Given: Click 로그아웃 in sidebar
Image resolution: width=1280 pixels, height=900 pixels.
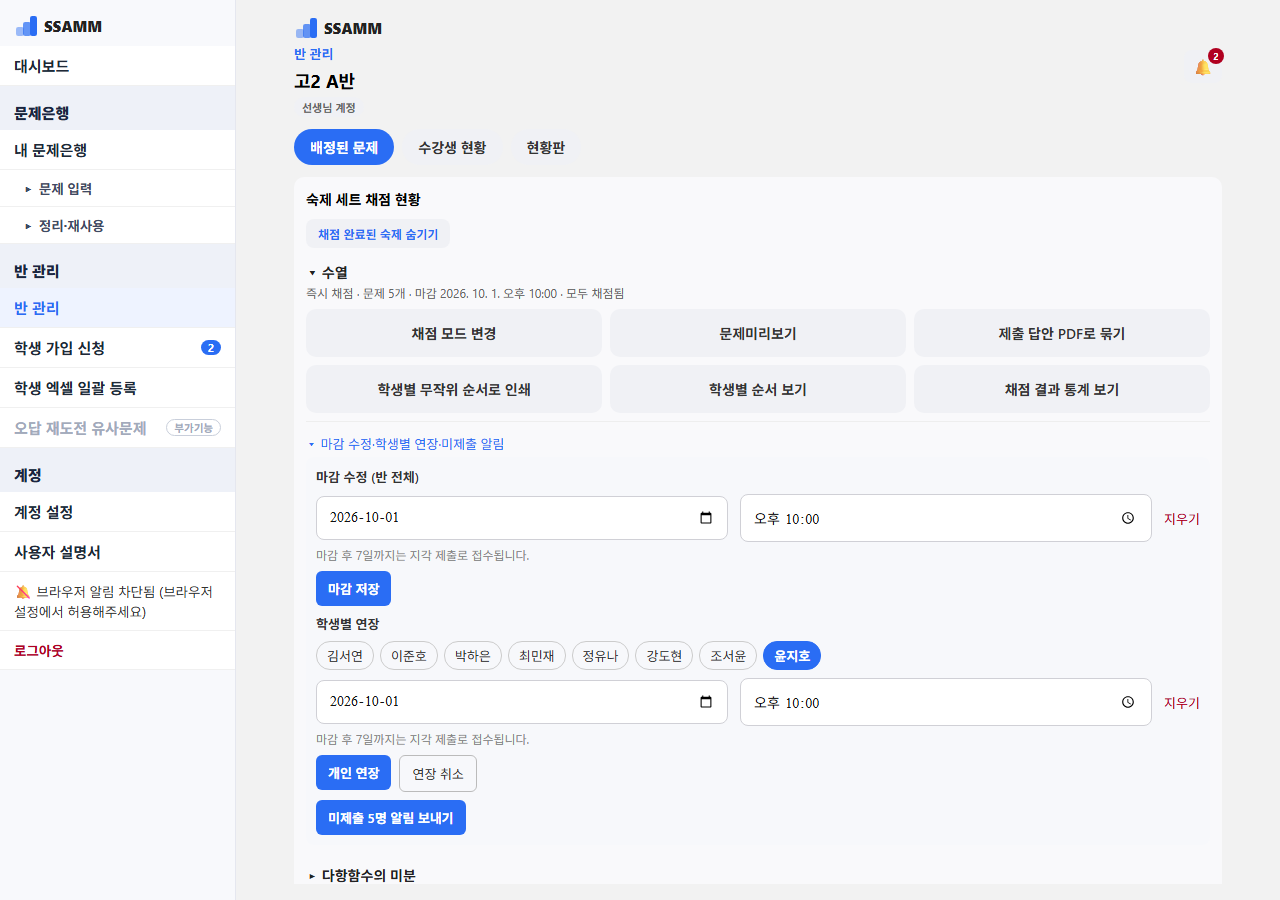Looking at the screenshot, I should tap(117, 650).
